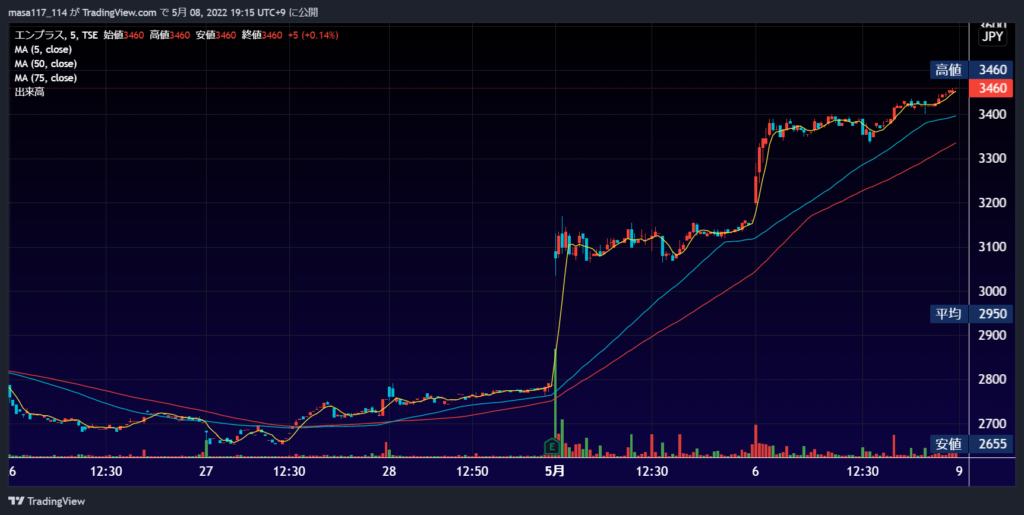
Task: Click the 始値3460 open value
Action: tap(123, 35)
